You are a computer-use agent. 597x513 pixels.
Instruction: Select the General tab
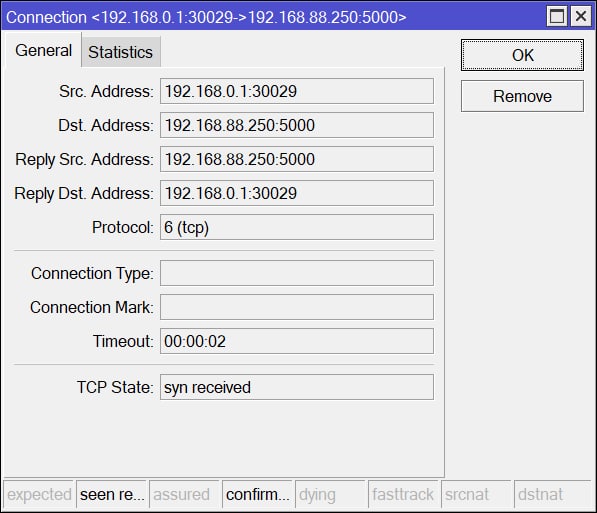point(43,50)
